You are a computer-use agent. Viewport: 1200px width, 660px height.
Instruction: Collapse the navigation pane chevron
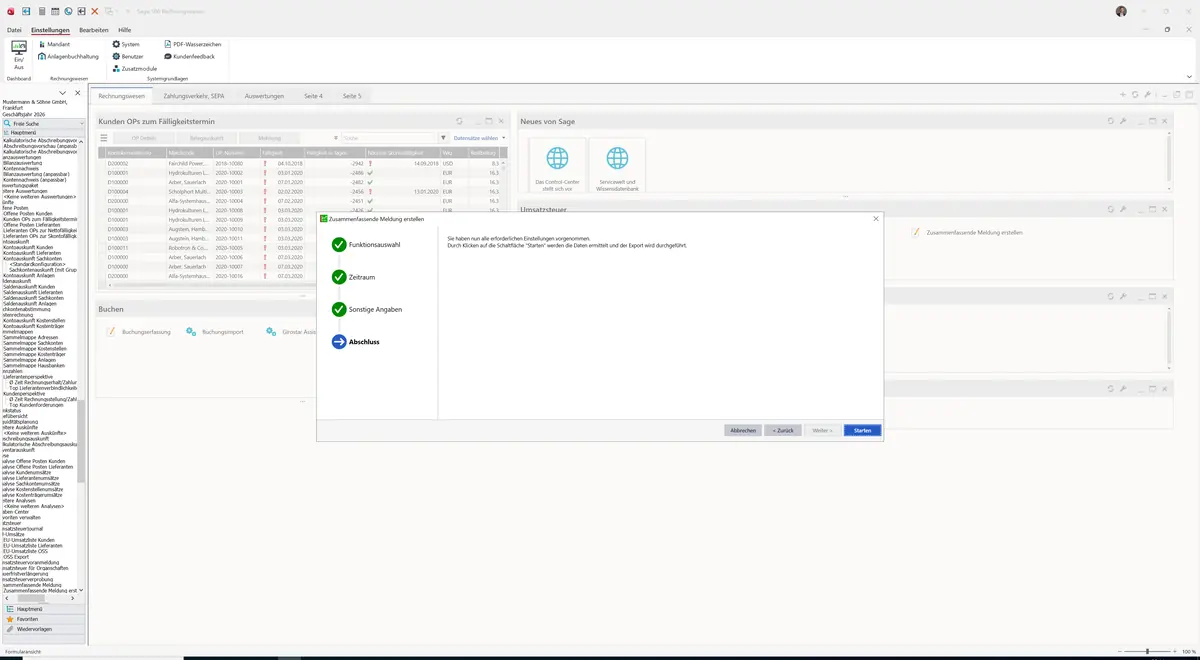click(x=63, y=93)
